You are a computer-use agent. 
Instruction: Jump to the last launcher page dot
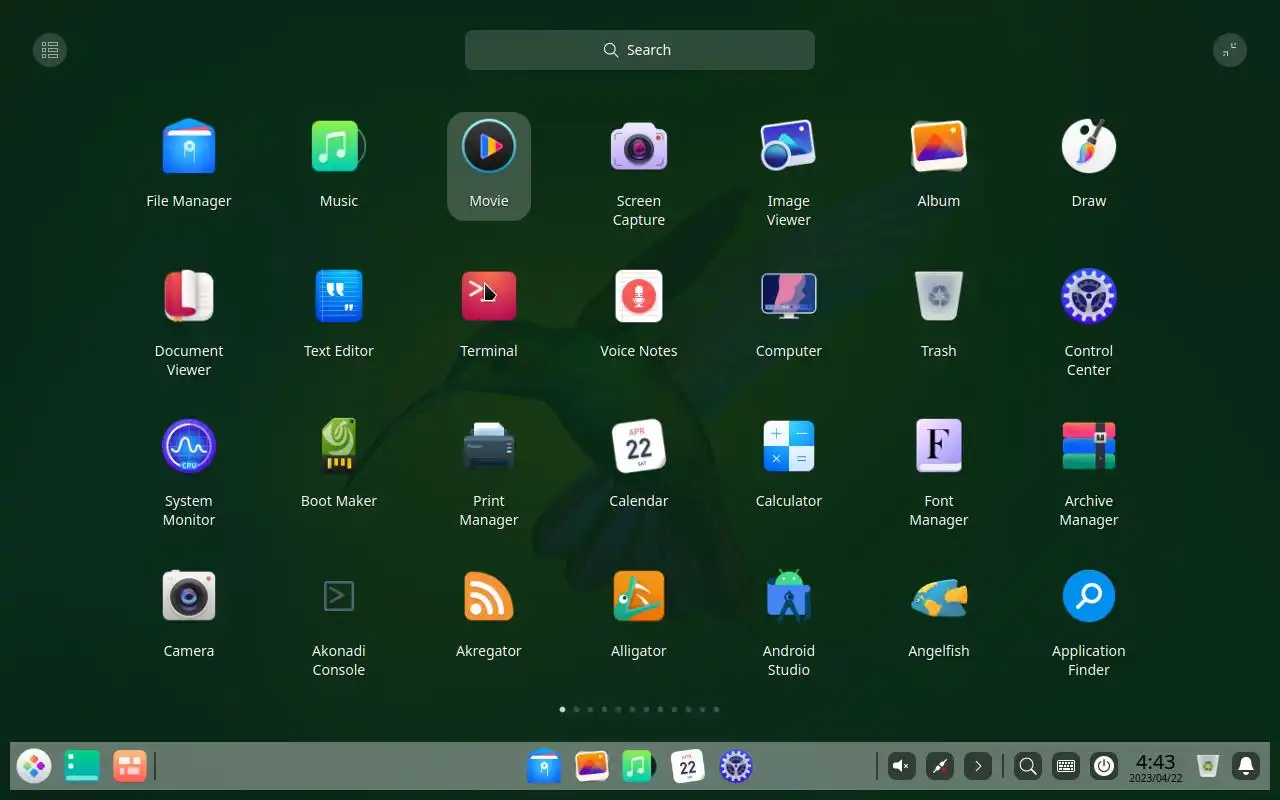(716, 709)
